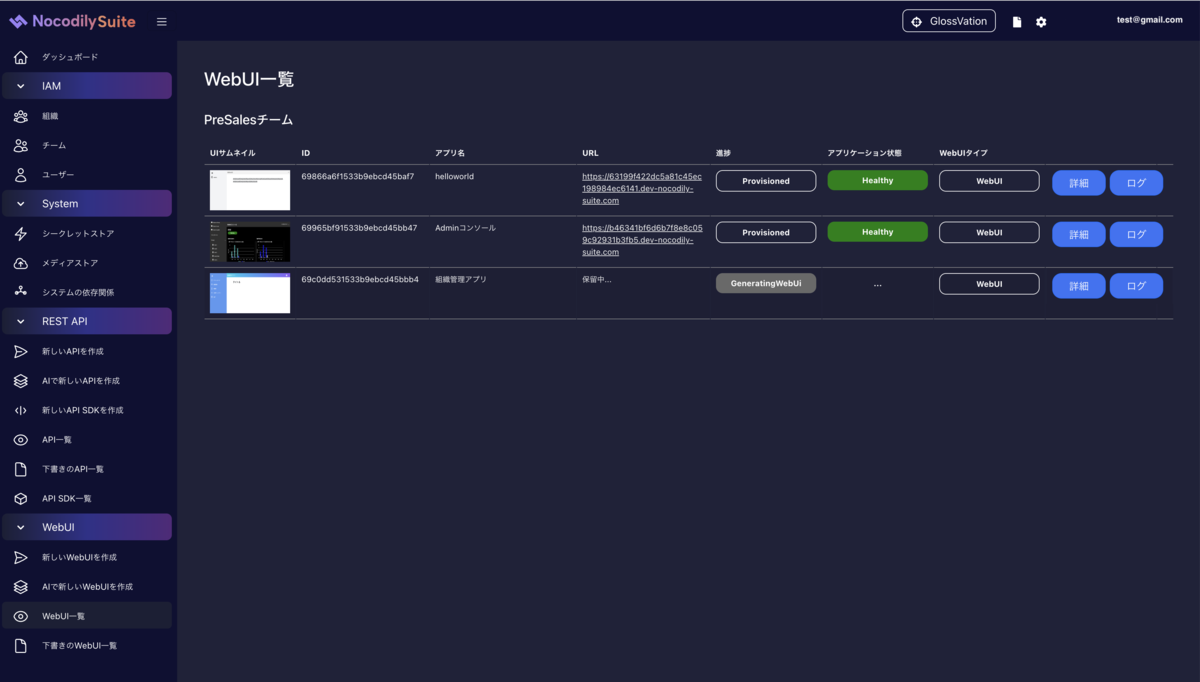
Task: Collapse the System section
Action: pyautogui.click(x=87, y=204)
